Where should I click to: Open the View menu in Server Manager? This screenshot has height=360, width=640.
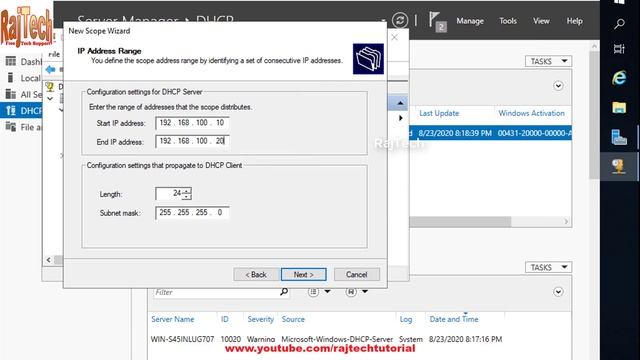click(x=541, y=21)
